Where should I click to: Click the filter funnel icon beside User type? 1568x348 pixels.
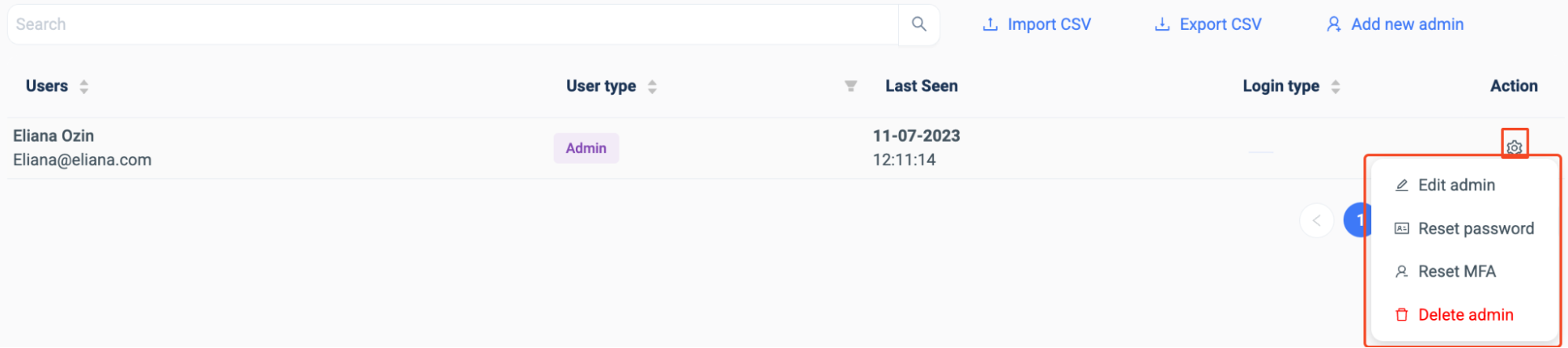(850, 86)
